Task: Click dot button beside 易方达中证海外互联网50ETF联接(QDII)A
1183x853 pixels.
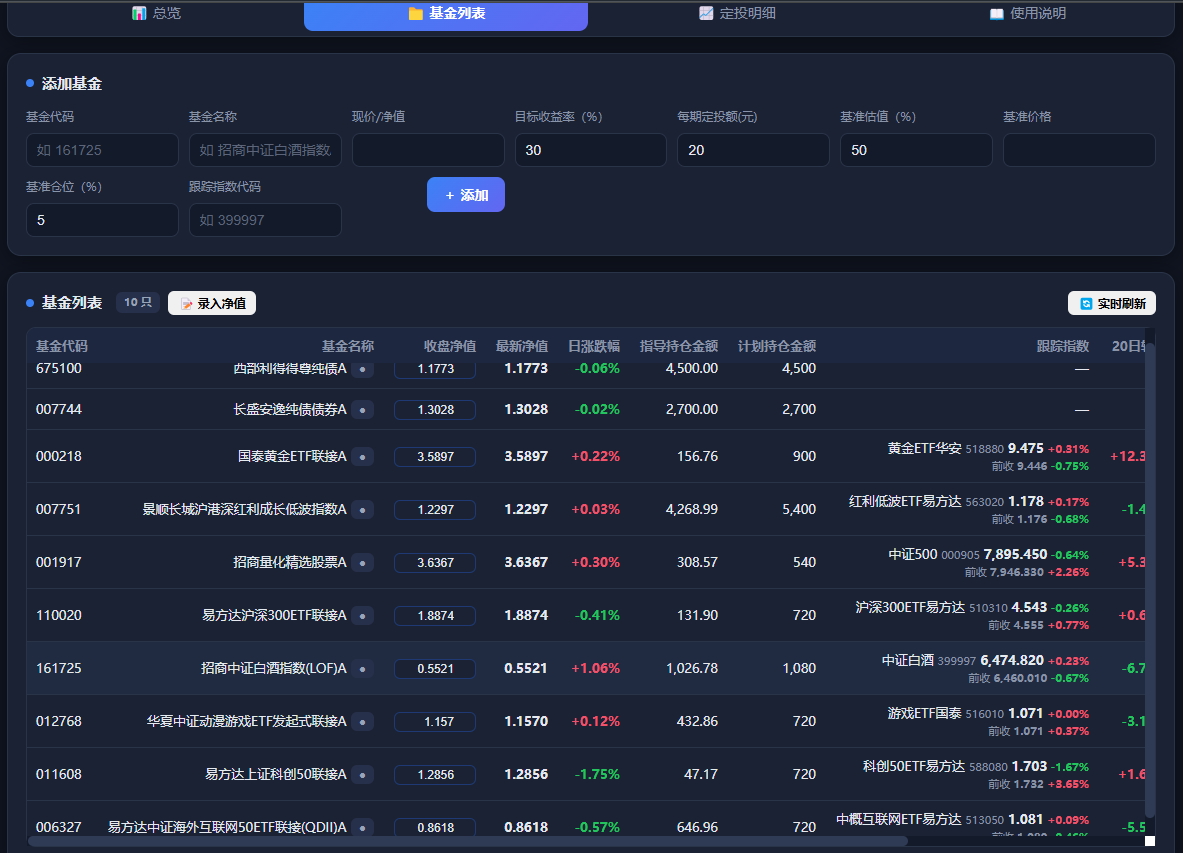Action: click(x=363, y=827)
